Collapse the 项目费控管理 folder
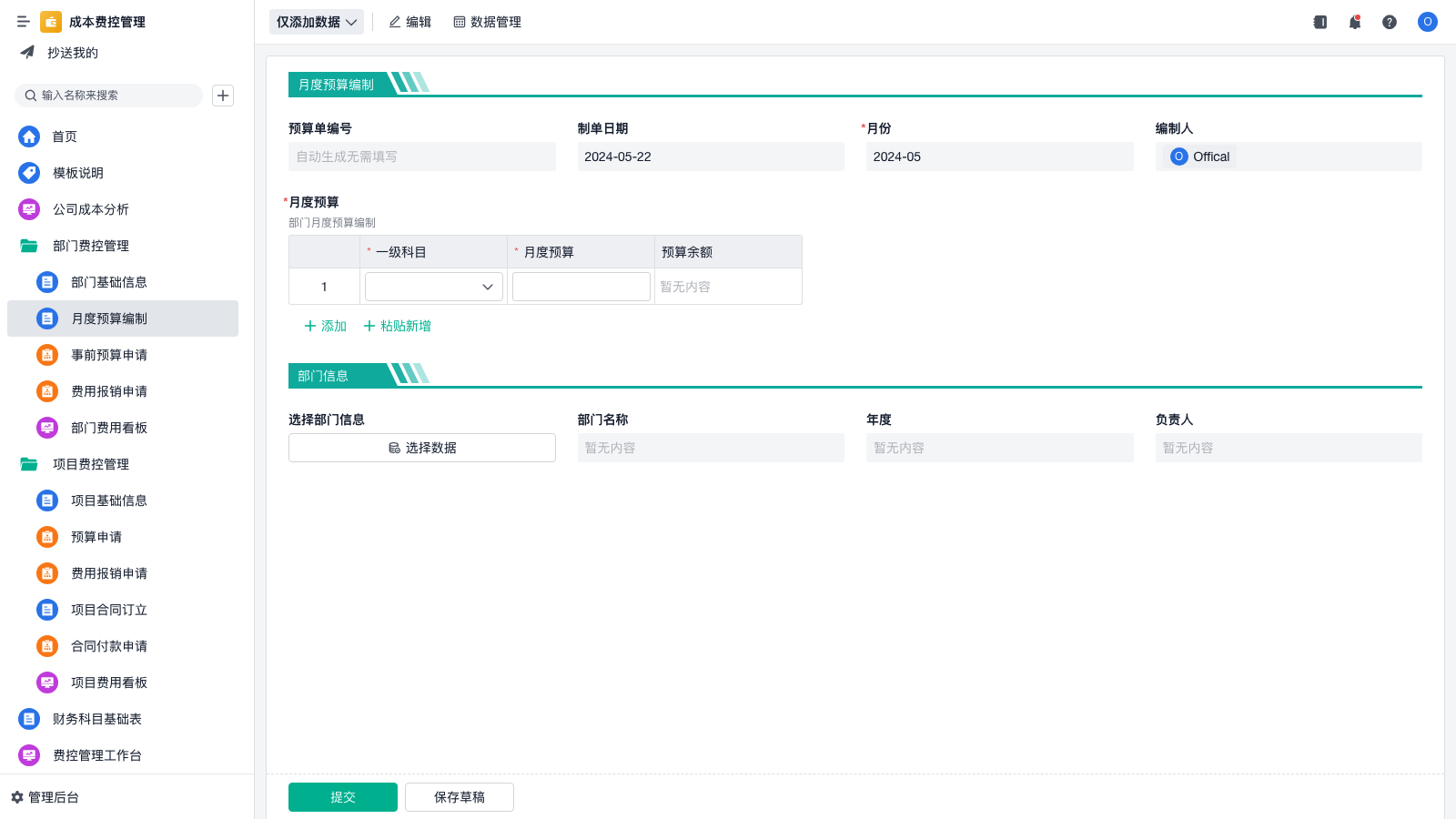 (x=123, y=464)
